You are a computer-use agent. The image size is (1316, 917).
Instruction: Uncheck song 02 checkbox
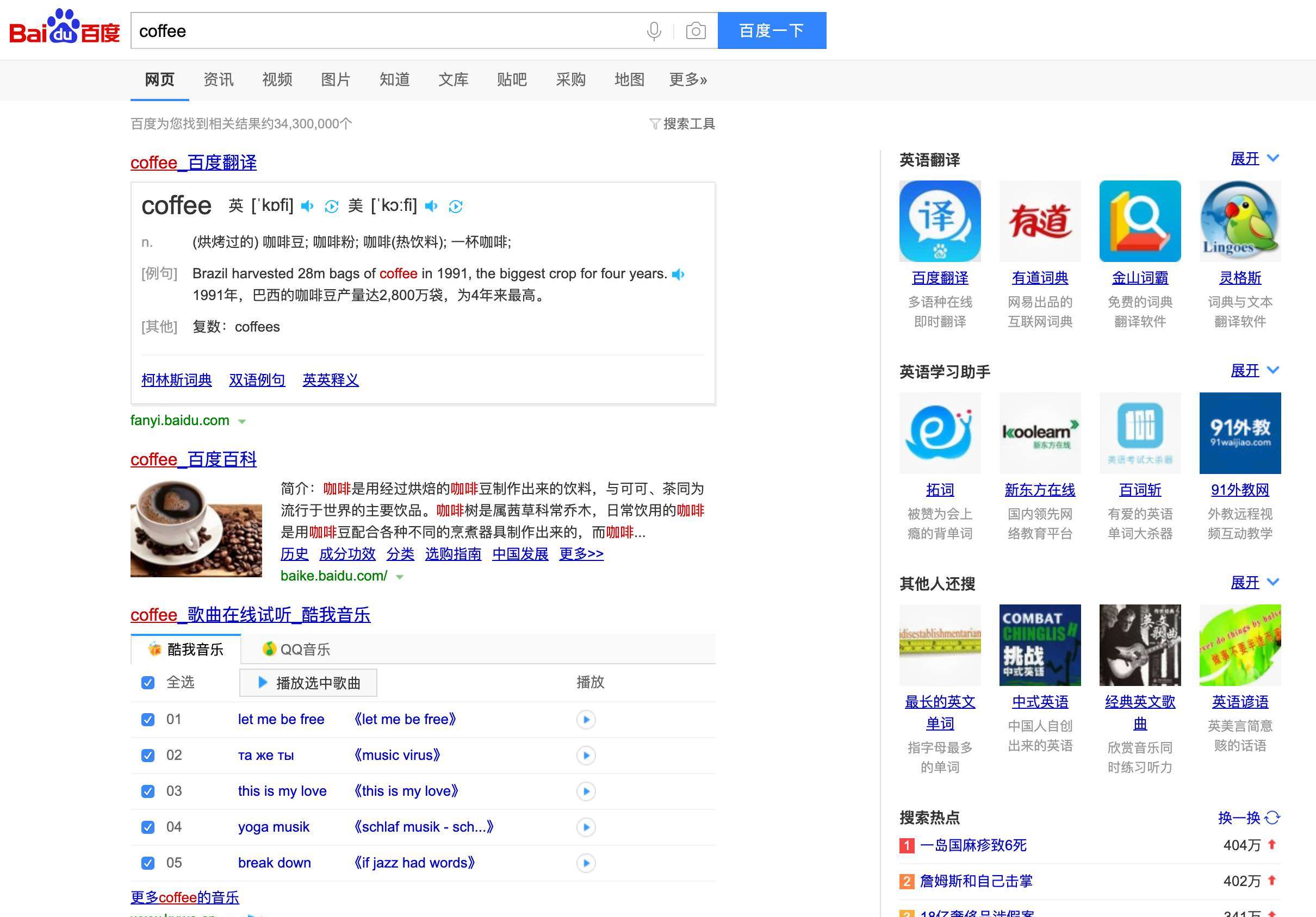pyautogui.click(x=148, y=756)
